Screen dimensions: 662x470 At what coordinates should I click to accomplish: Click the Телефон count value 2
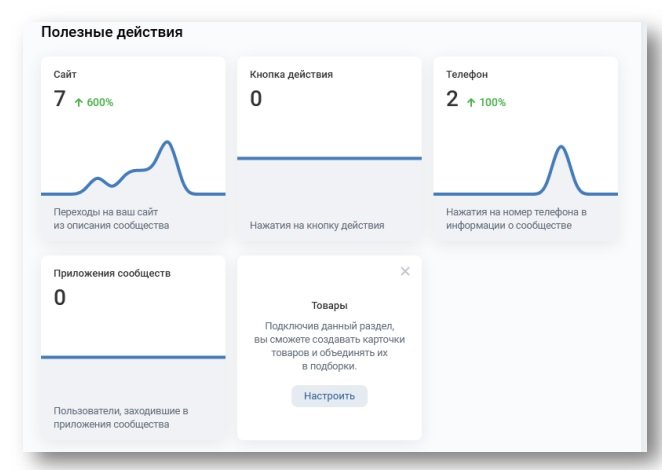[452, 99]
